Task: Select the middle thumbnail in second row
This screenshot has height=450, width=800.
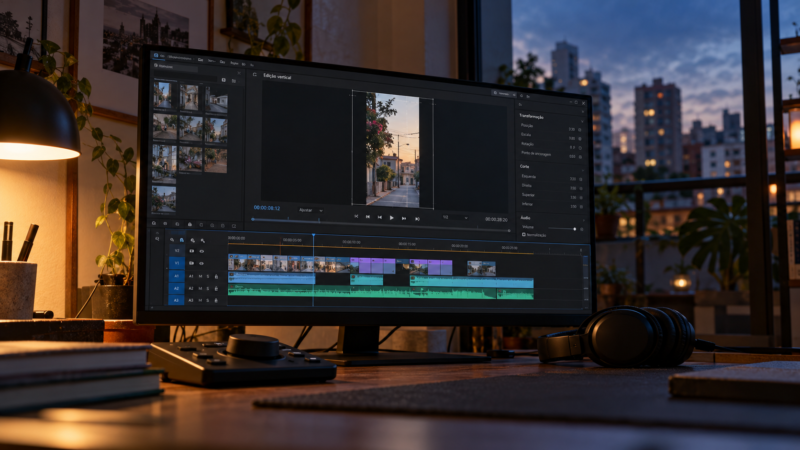Action: (191, 129)
